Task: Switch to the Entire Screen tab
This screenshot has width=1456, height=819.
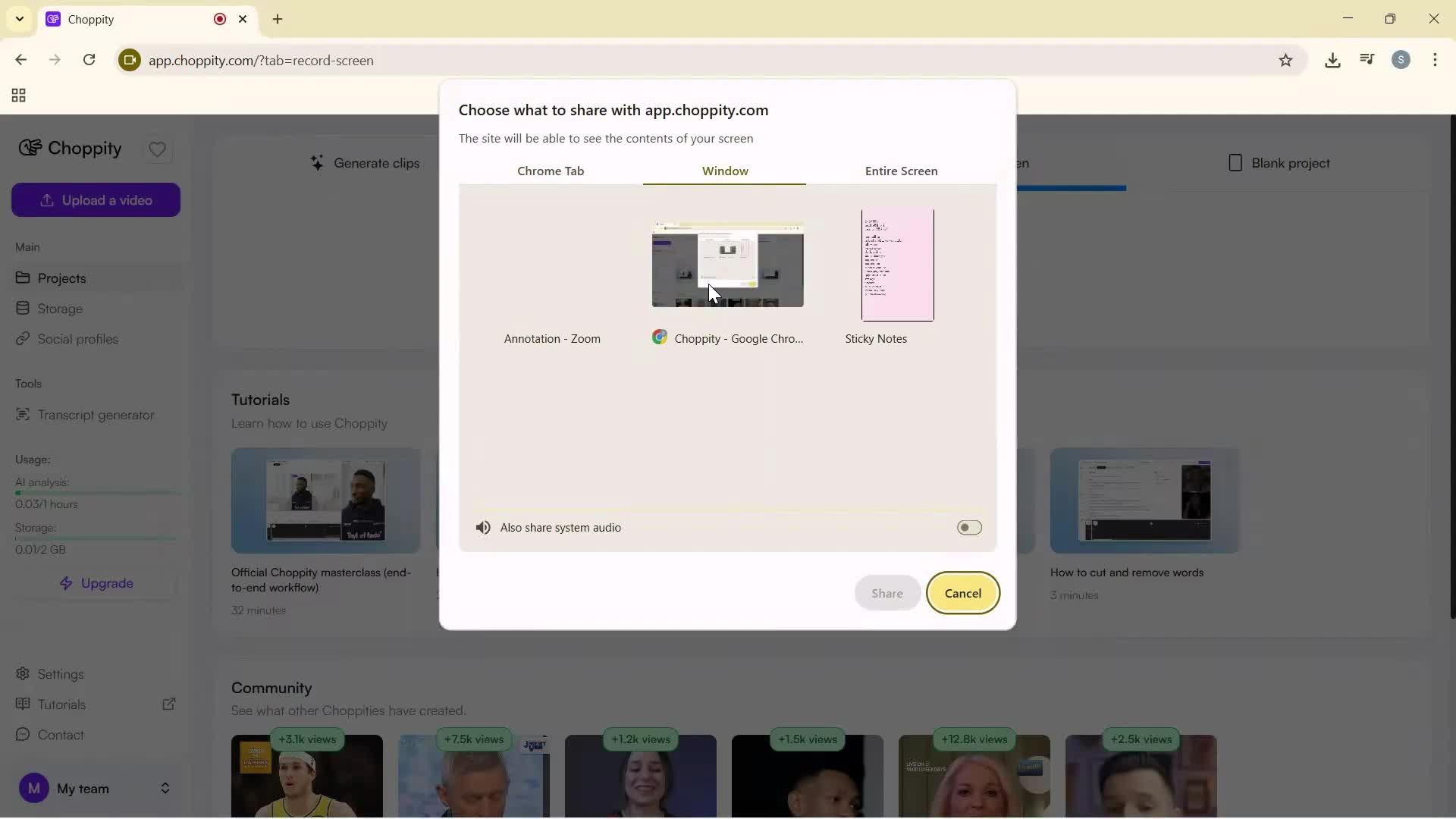Action: 901,171
